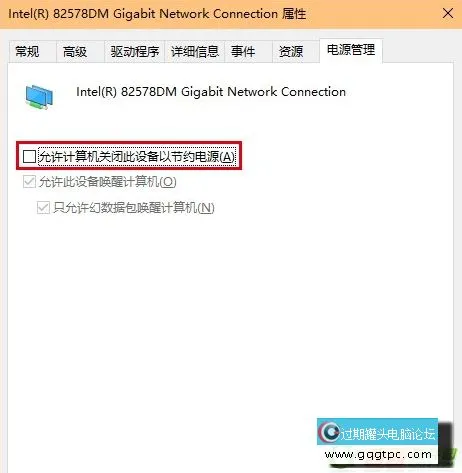
Task: Select the 电源管理 tab
Action: [351, 50]
